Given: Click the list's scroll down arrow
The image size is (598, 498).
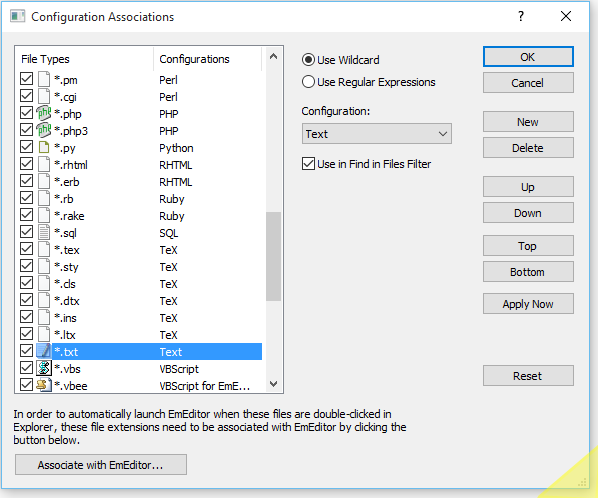Looking at the screenshot, I should pyautogui.click(x=273, y=384).
